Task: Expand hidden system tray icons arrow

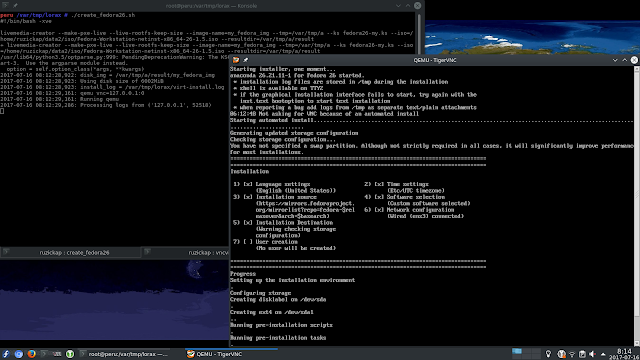Action: (x=603, y=354)
